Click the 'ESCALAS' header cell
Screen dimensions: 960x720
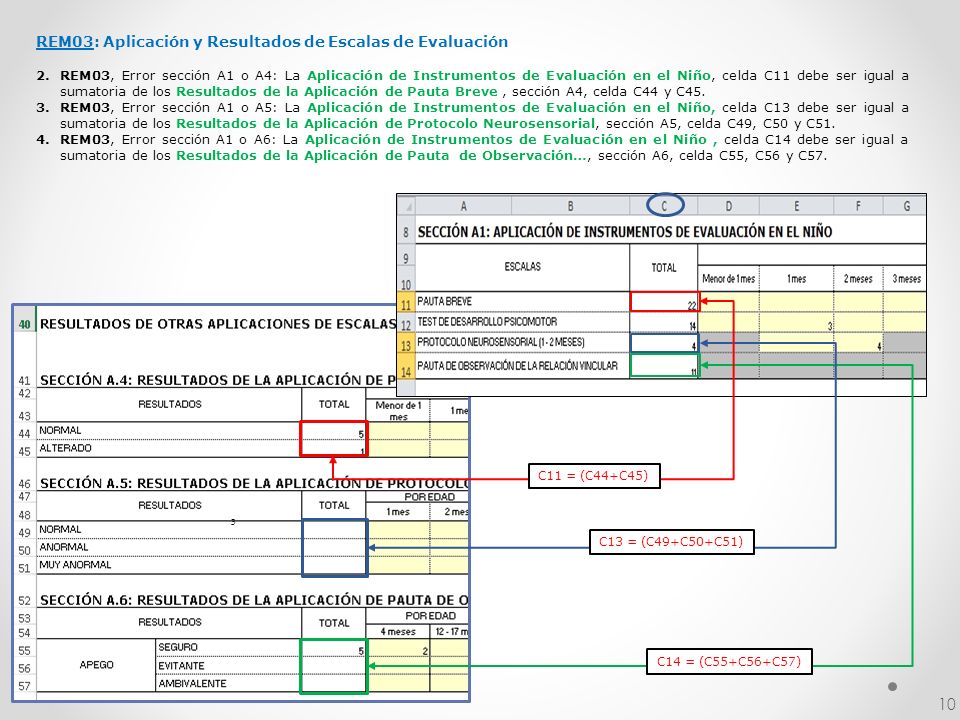522,267
